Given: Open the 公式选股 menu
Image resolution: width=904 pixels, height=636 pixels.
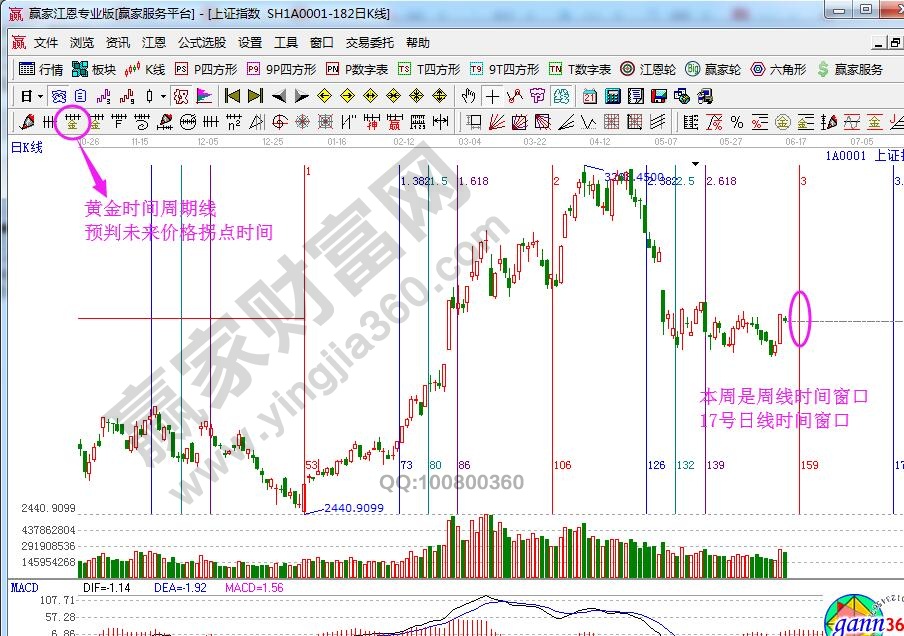Looking at the screenshot, I should coord(202,43).
